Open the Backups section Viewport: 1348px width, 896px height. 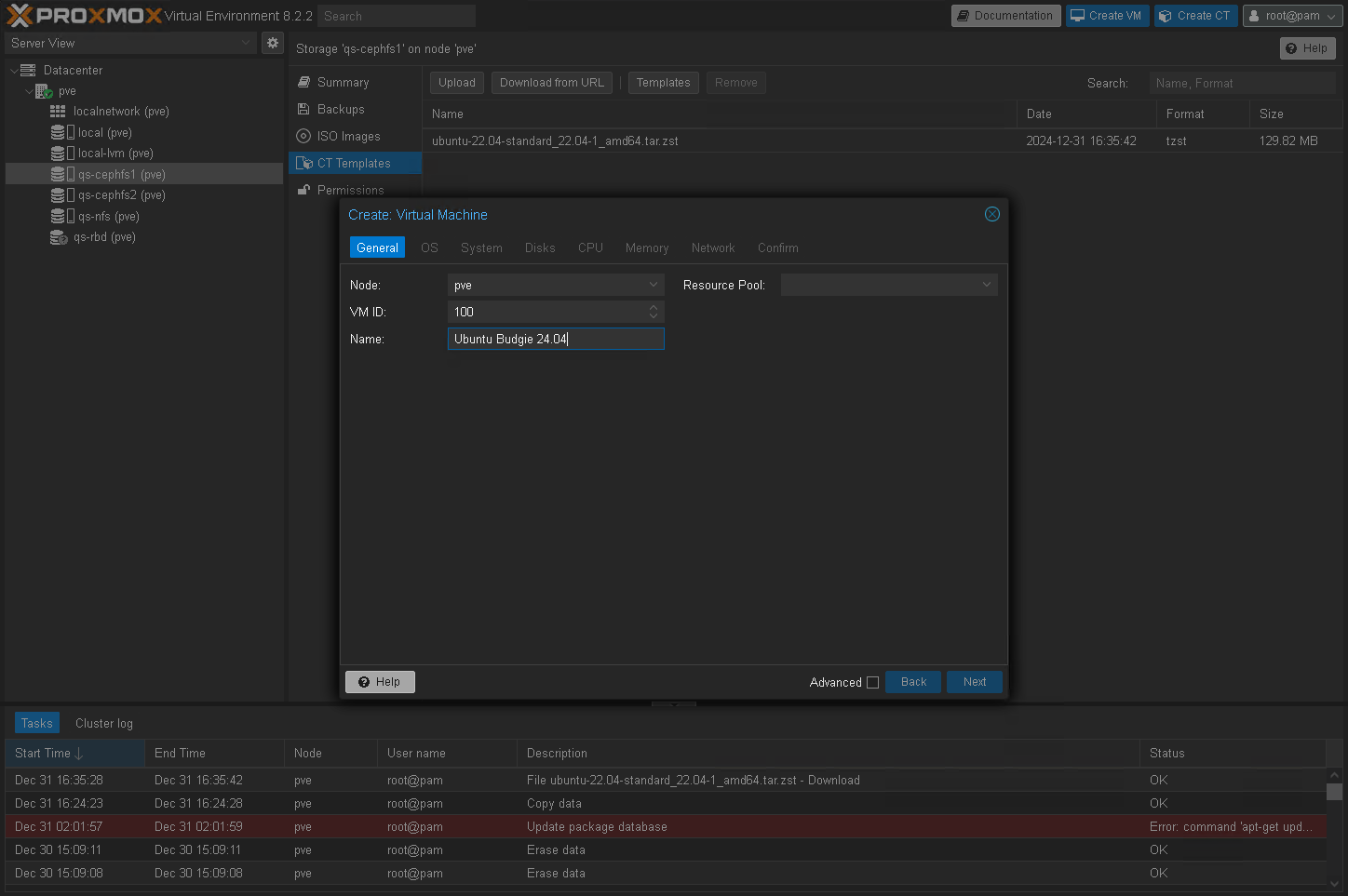pyautogui.click(x=340, y=110)
